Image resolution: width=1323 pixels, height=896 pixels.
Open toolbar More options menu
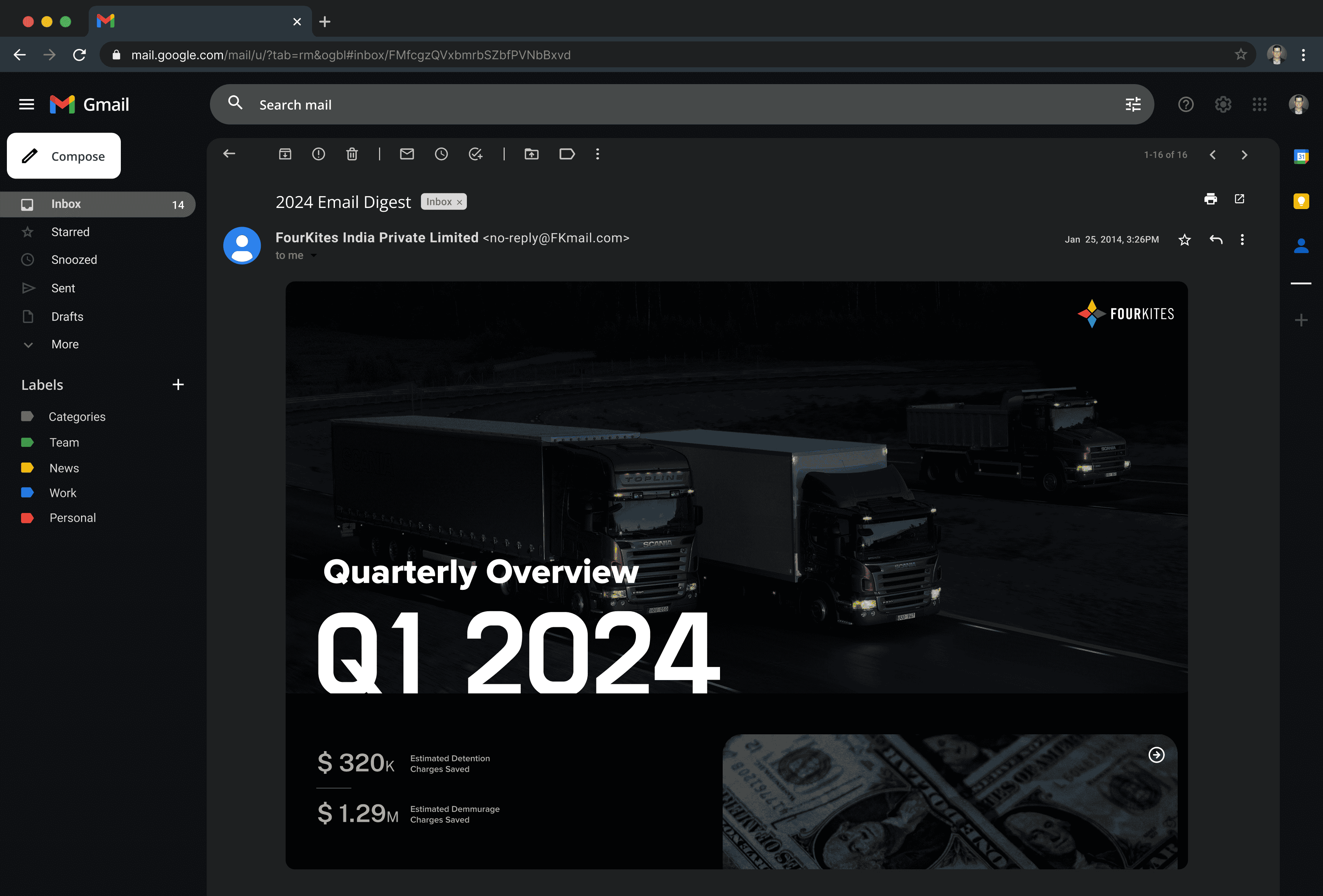(x=597, y=154)
